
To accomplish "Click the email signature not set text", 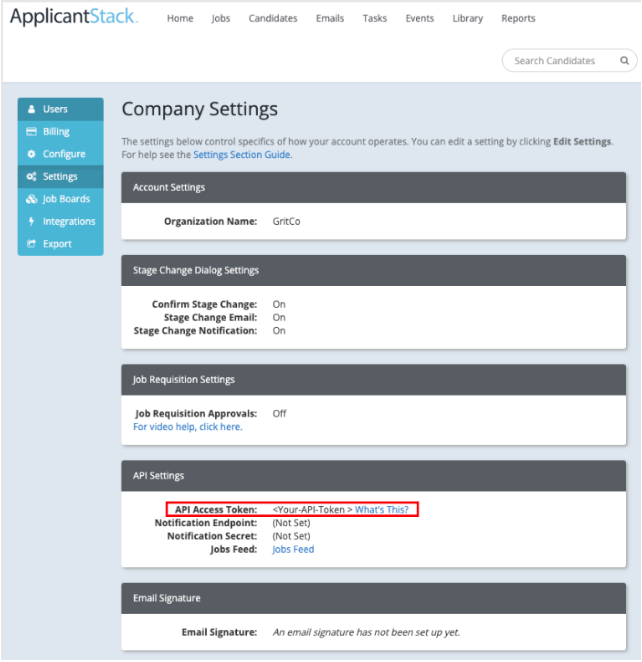I will [x=366, y=632].
